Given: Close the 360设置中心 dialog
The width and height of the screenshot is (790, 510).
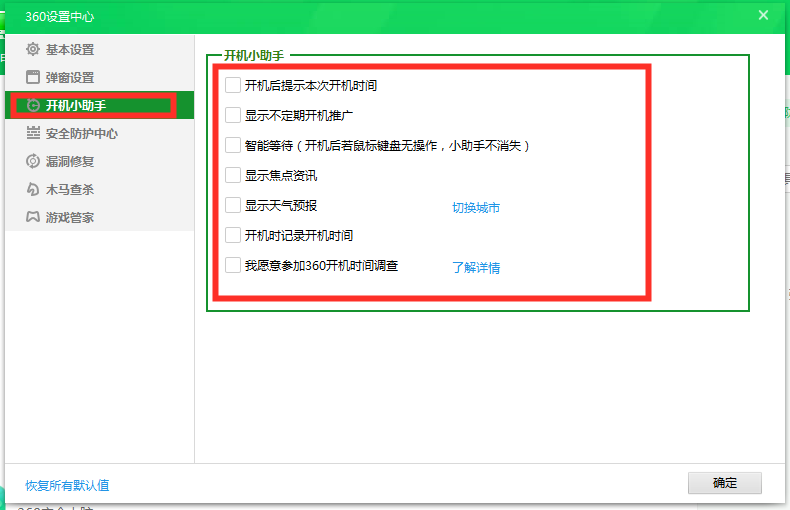Looking at the screenshot, I should [x=763, y=15].
